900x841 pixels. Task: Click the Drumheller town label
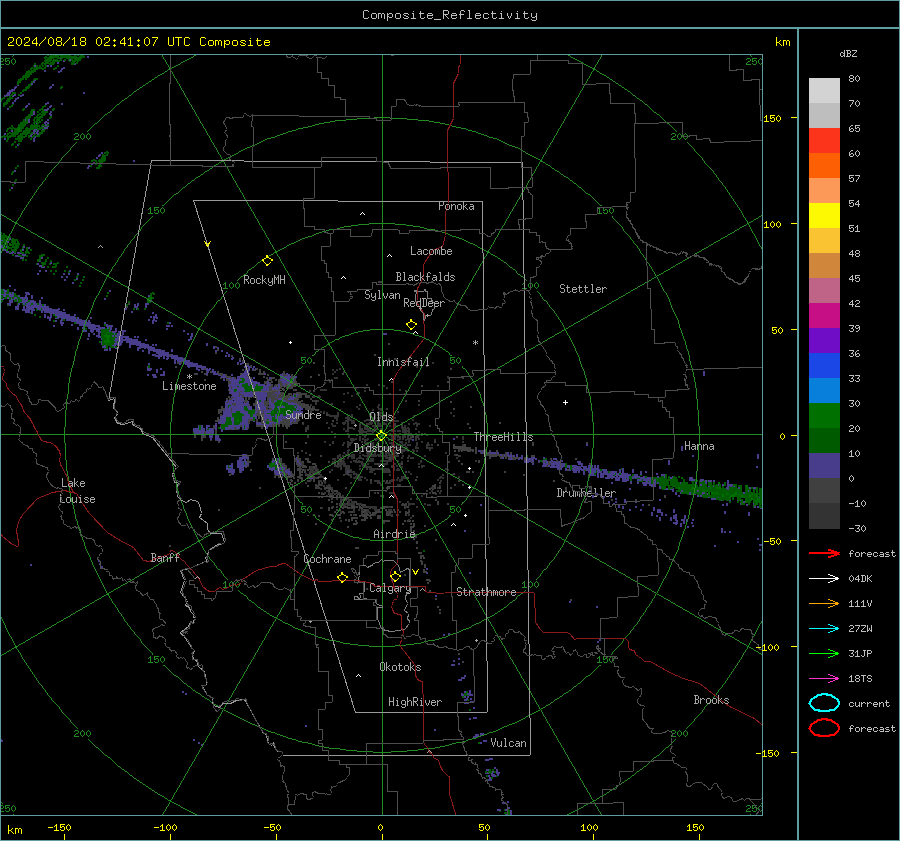point(586,493)
